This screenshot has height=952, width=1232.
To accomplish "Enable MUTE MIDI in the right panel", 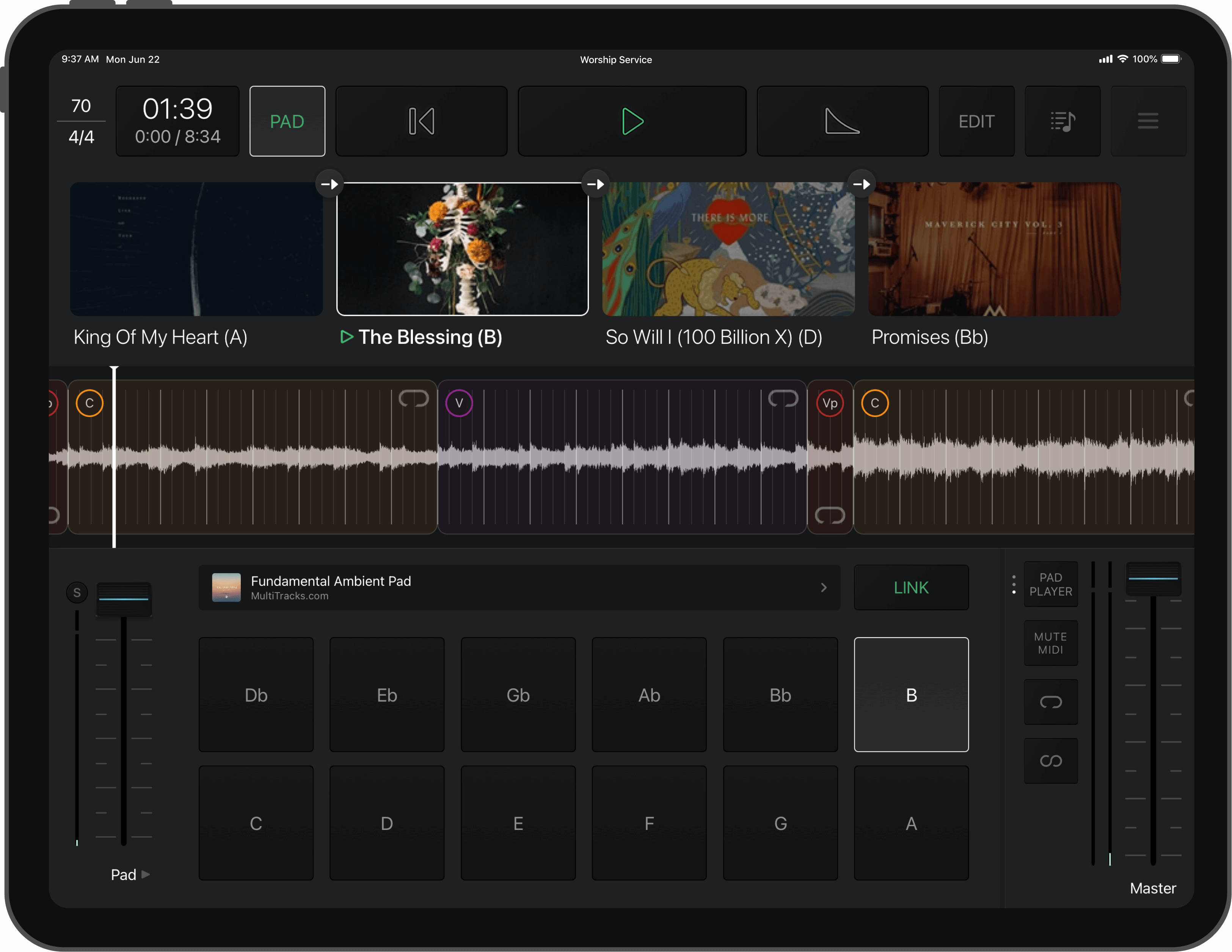I will pos(1050,642).
